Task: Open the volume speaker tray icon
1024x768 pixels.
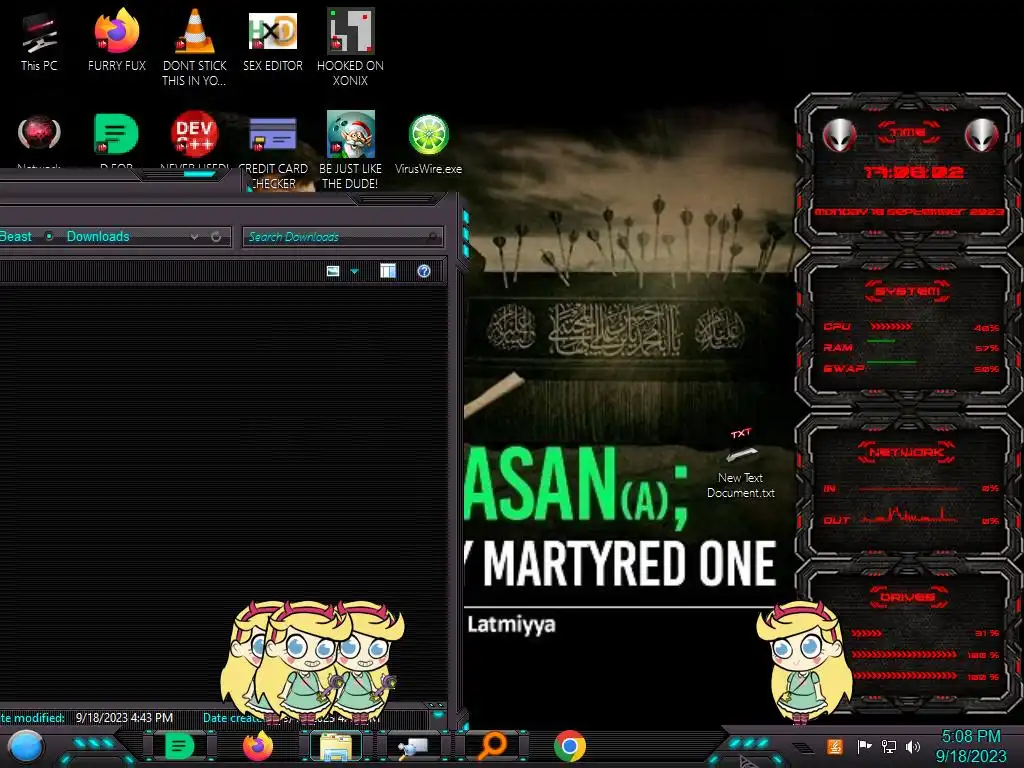Action: (913, 746)
